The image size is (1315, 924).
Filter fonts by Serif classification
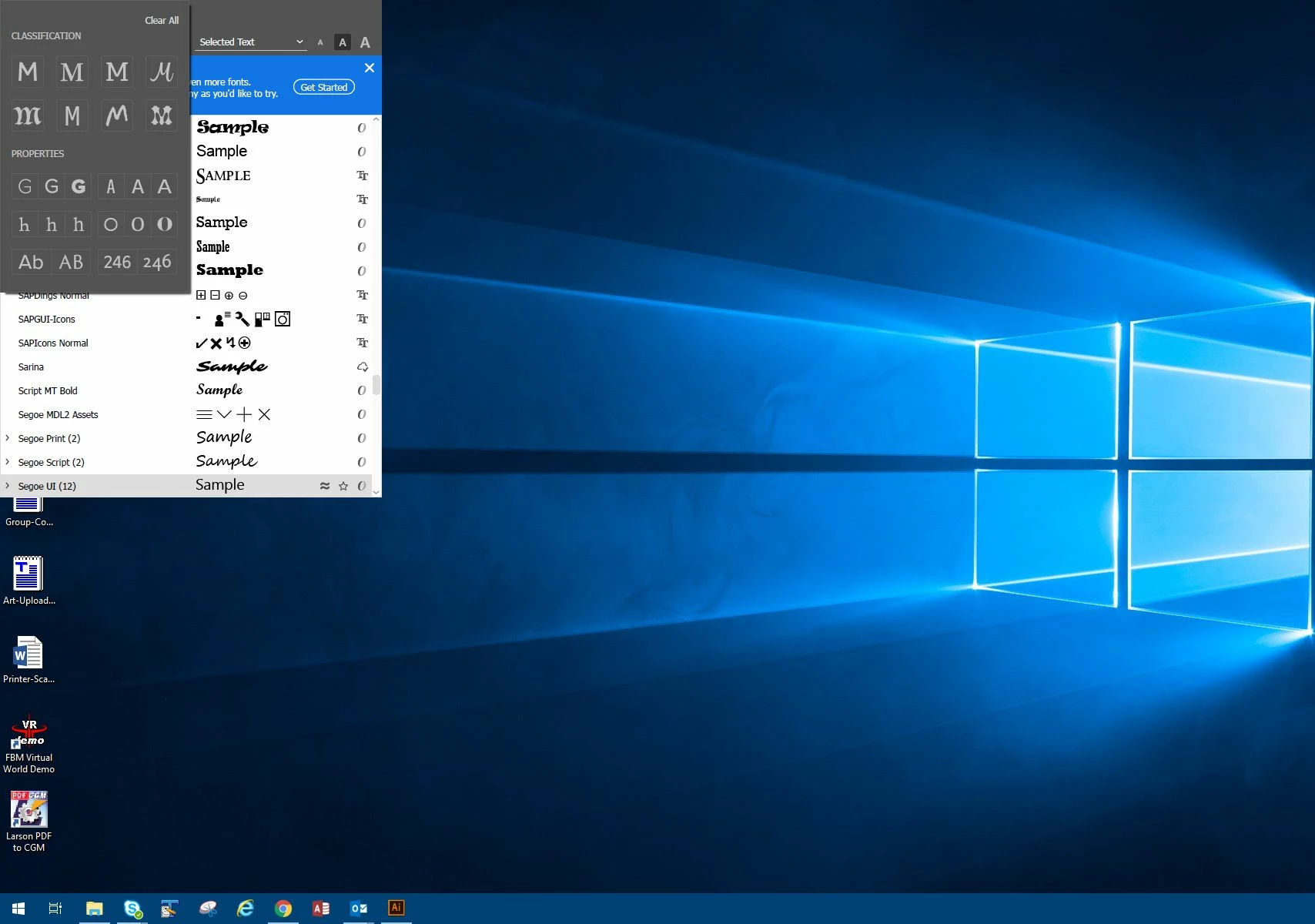(x=72, y=72)
